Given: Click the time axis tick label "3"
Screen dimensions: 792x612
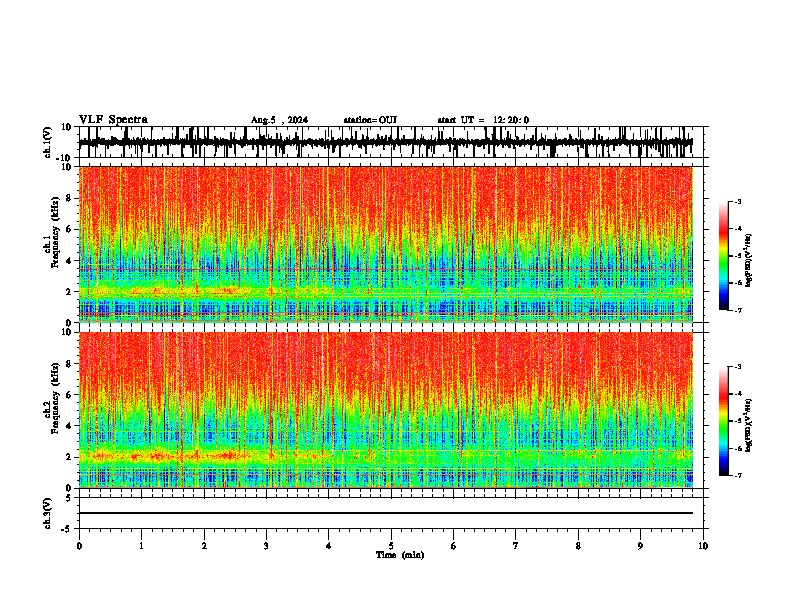Looking at the screenshot, I should (266, 546).
